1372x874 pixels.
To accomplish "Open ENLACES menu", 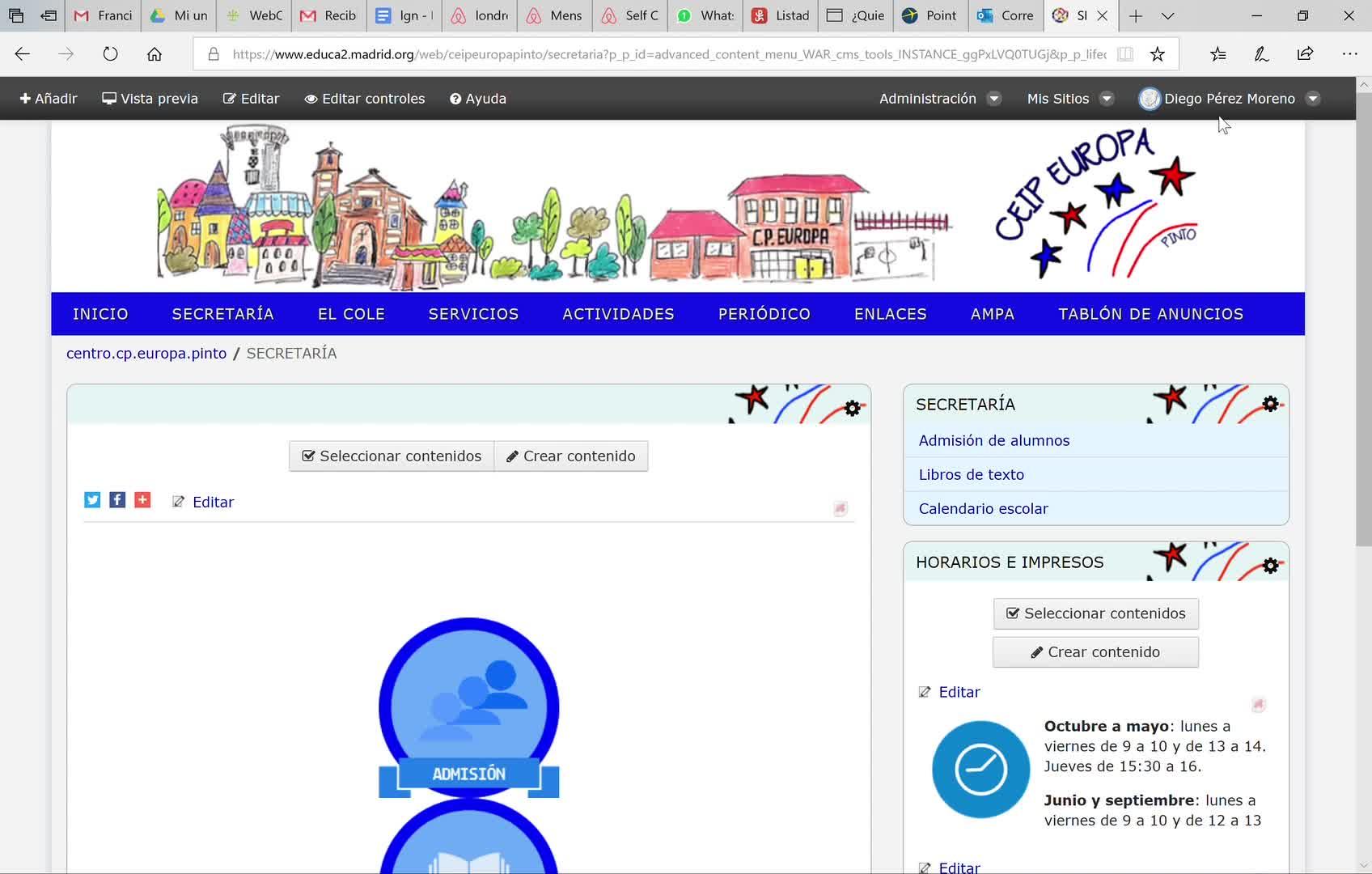I will coord(891,314).
